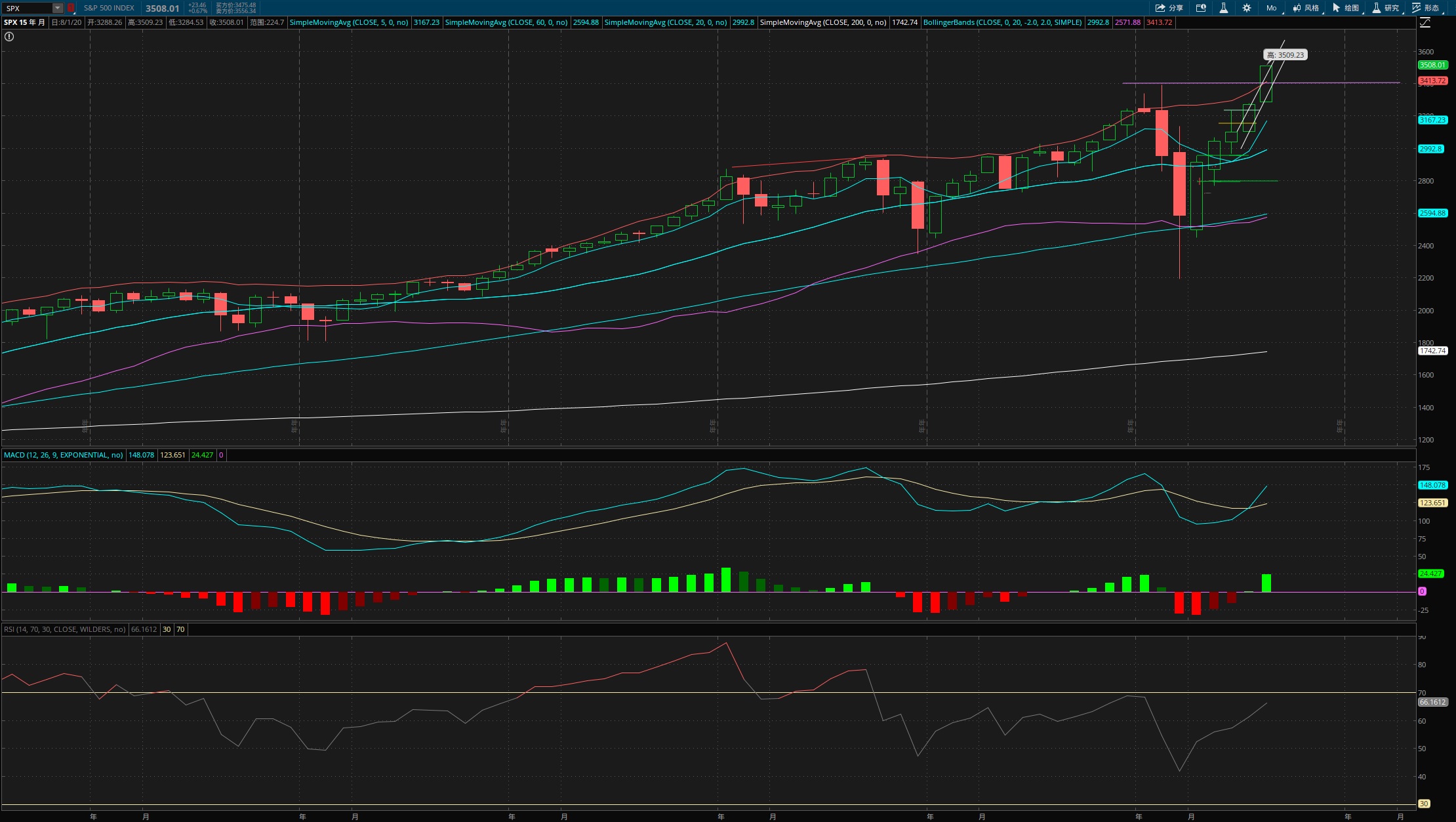
Task: Click the exclamation alert icon on chart
Action: point(9,37)
